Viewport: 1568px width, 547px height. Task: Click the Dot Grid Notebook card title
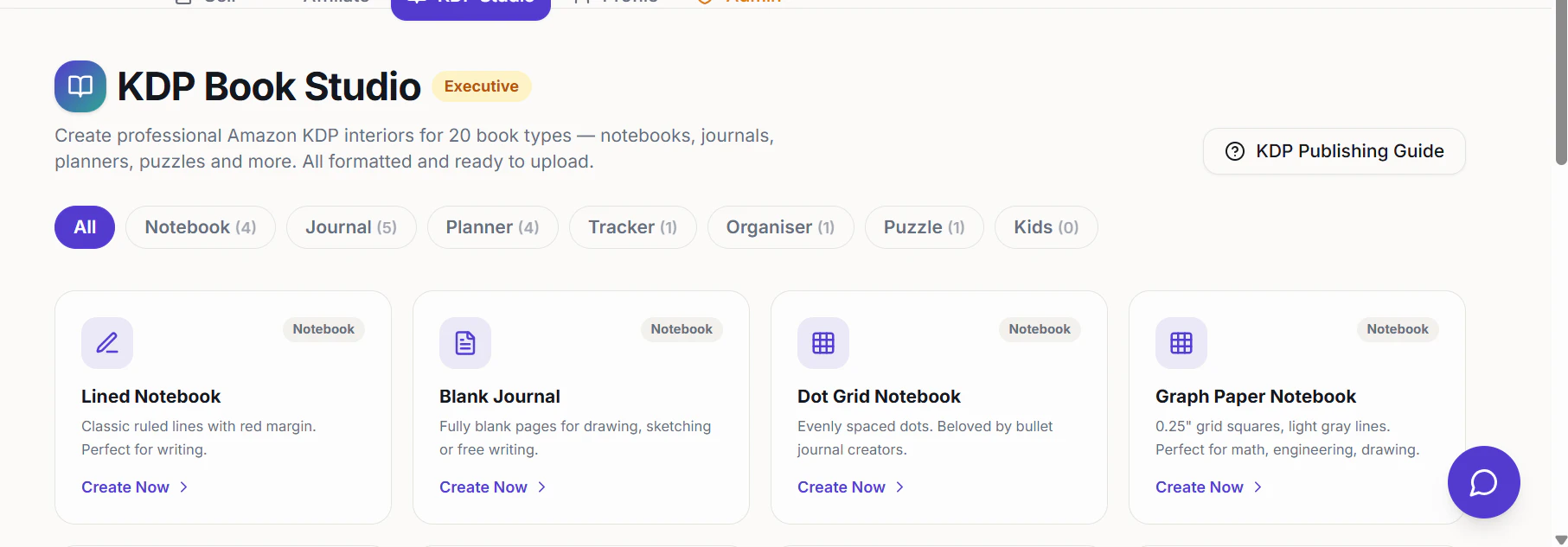point(879,397)
